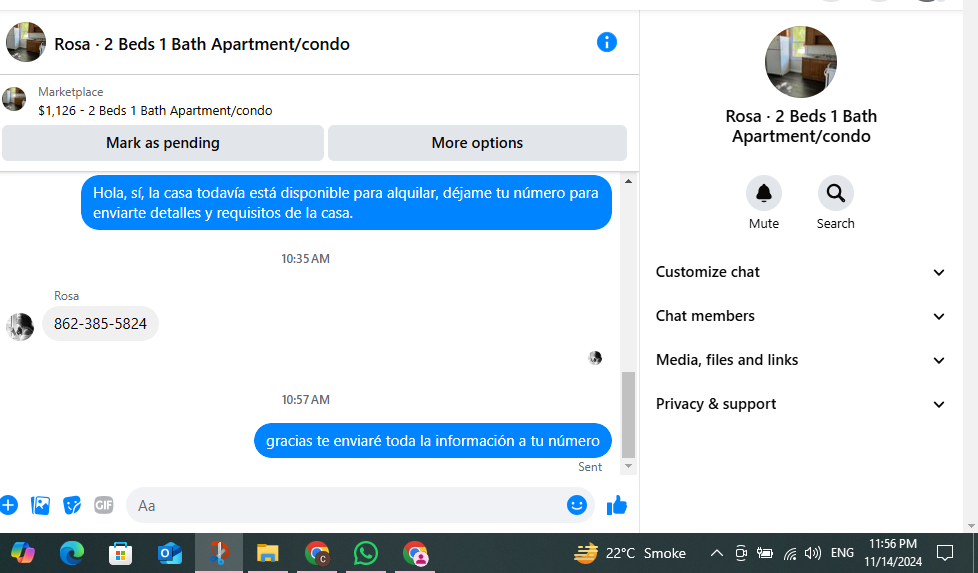Open battery status tray icon
978x573 pixels.
(765, 553)
